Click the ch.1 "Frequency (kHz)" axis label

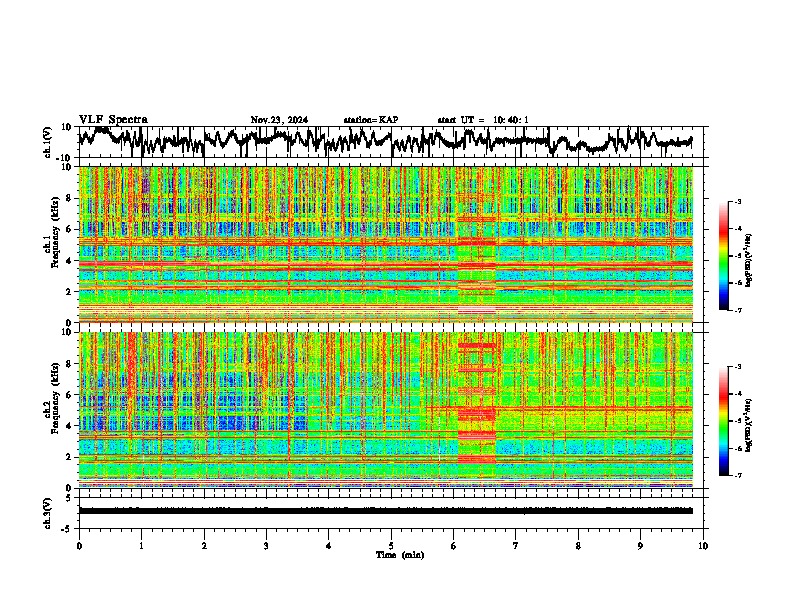coord(55,232)
